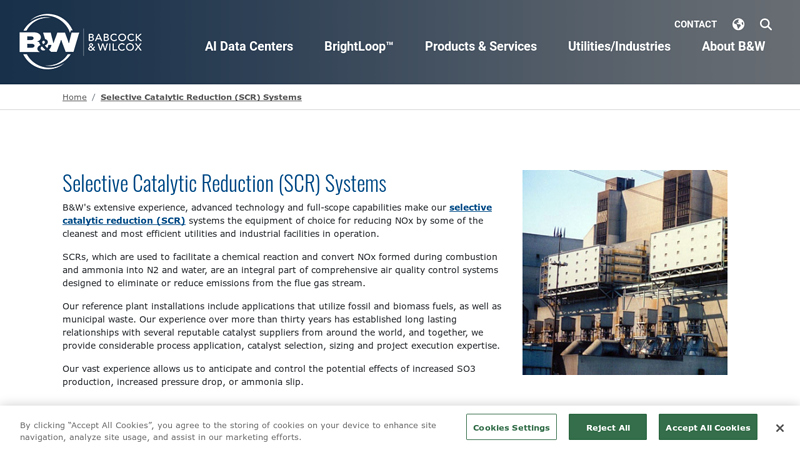800x450 pixels.
Task: Accept All Cookies
Action: click(x=708, y=427)
